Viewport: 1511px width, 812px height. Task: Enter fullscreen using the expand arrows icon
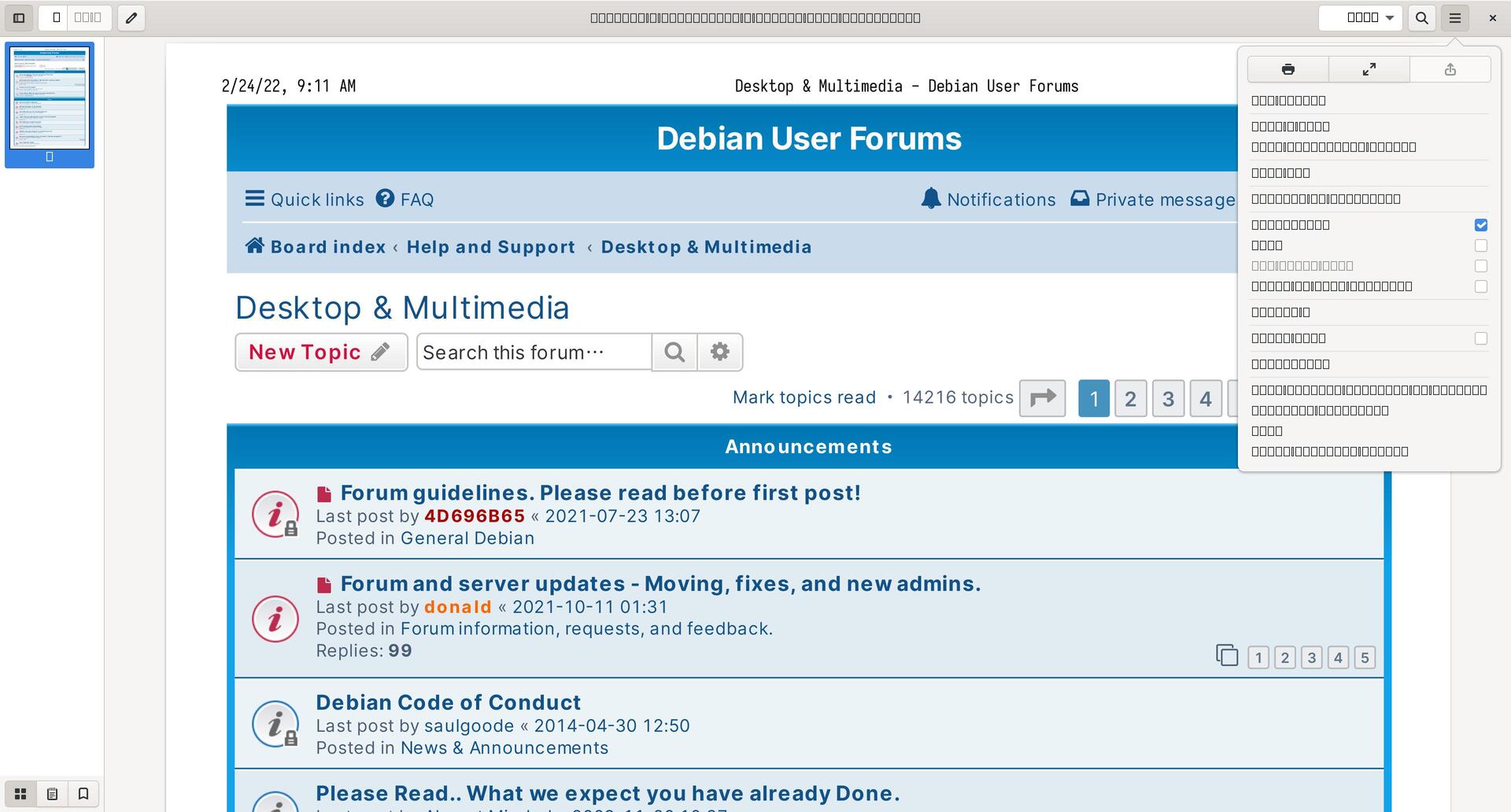coord(1369,69)
